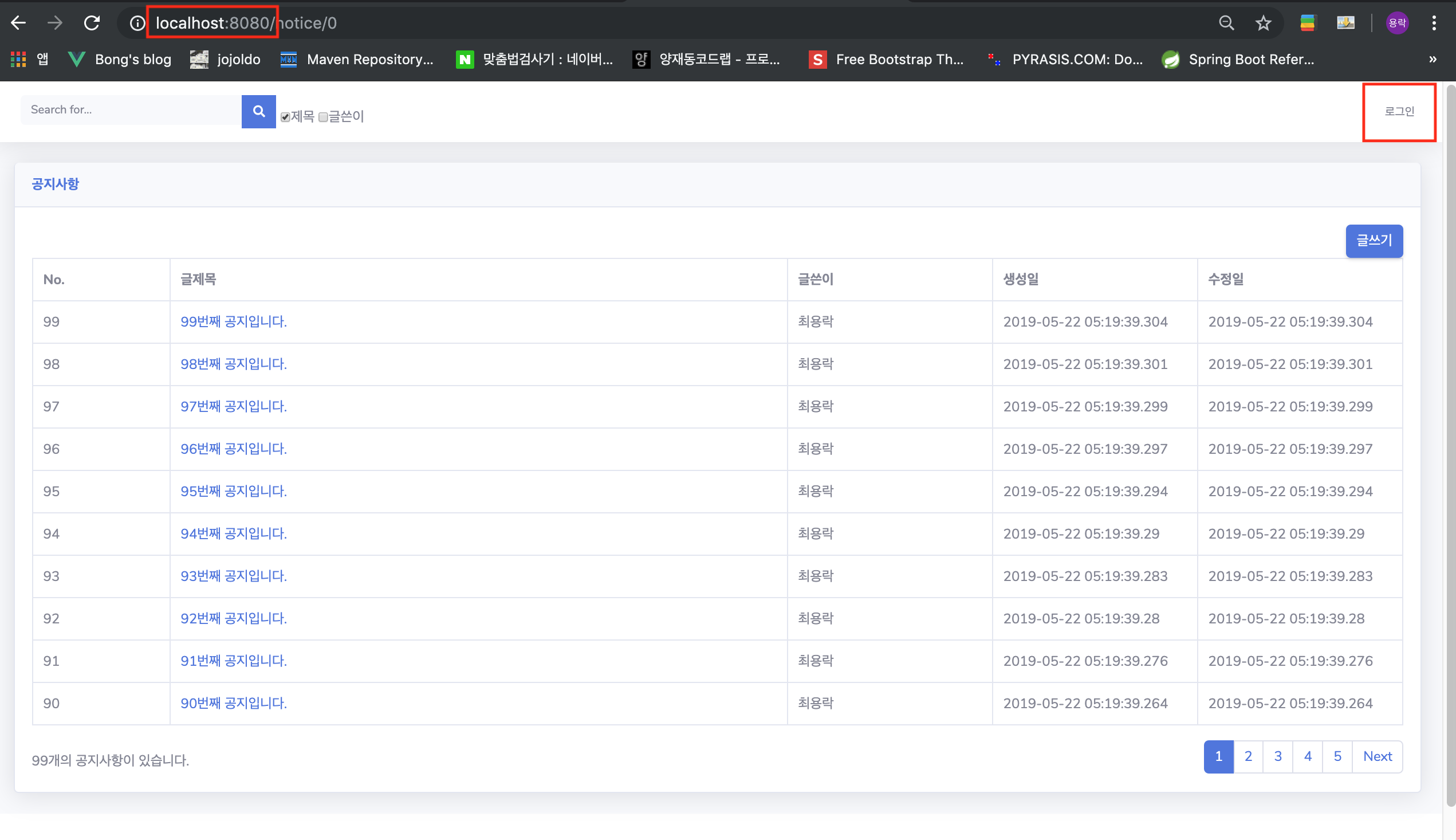Click Next in pagination
1456x840 pixels.
tap(1377, 756)
